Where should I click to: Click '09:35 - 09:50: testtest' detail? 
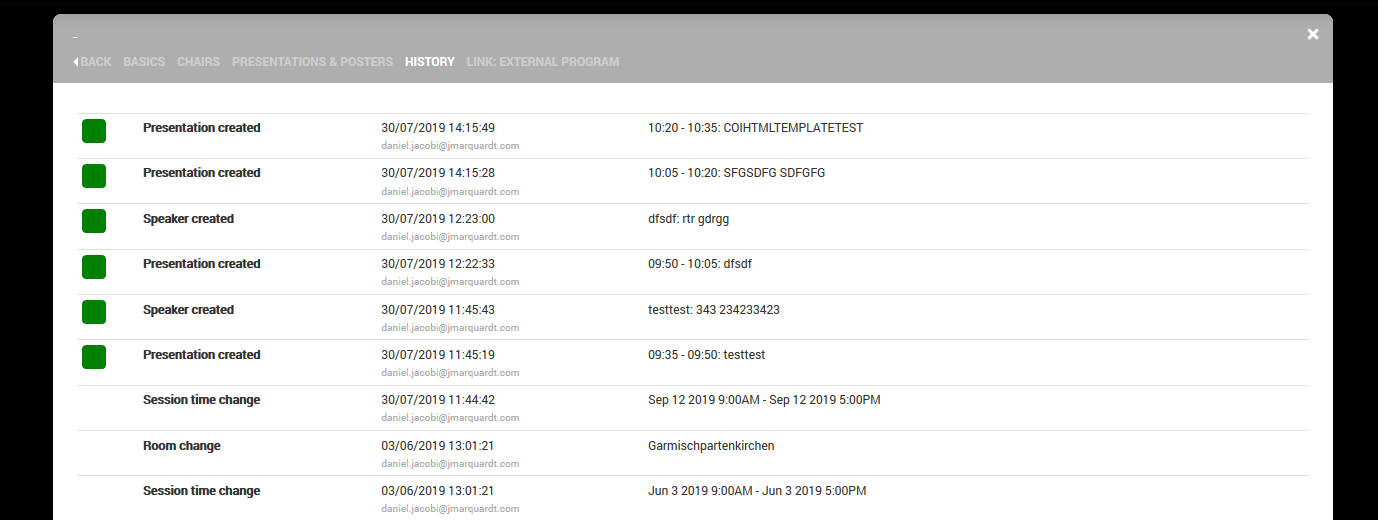pyautogui.click(x=706, y=355)
